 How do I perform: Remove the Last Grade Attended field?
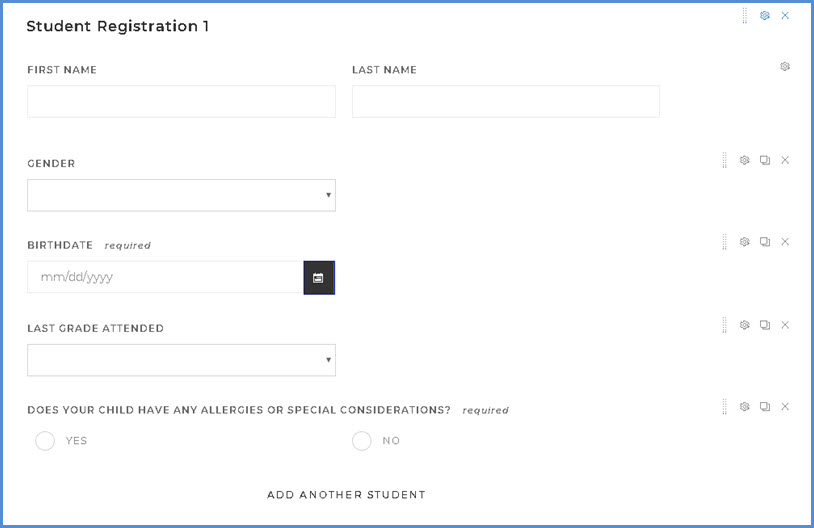coord(785,325)
